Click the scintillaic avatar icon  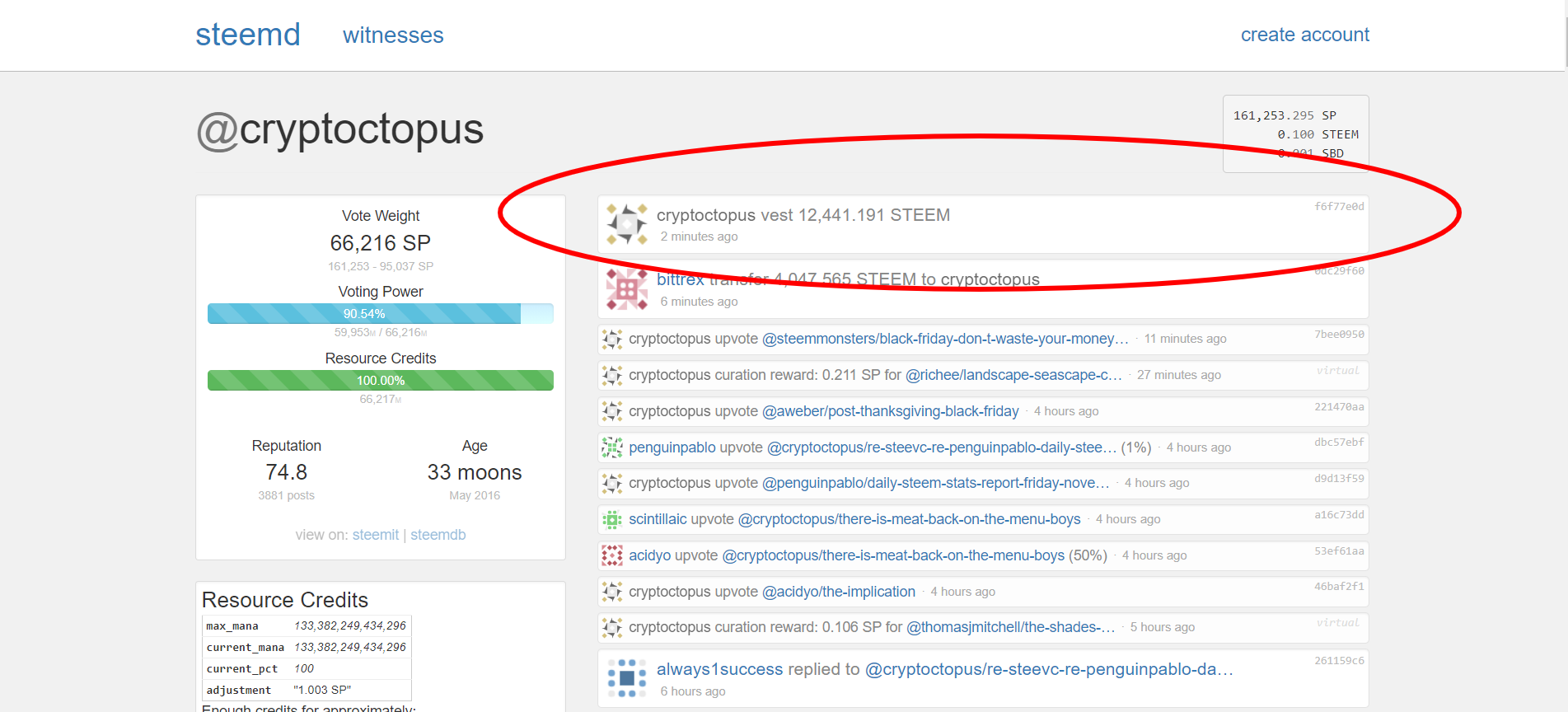point(612,519)
